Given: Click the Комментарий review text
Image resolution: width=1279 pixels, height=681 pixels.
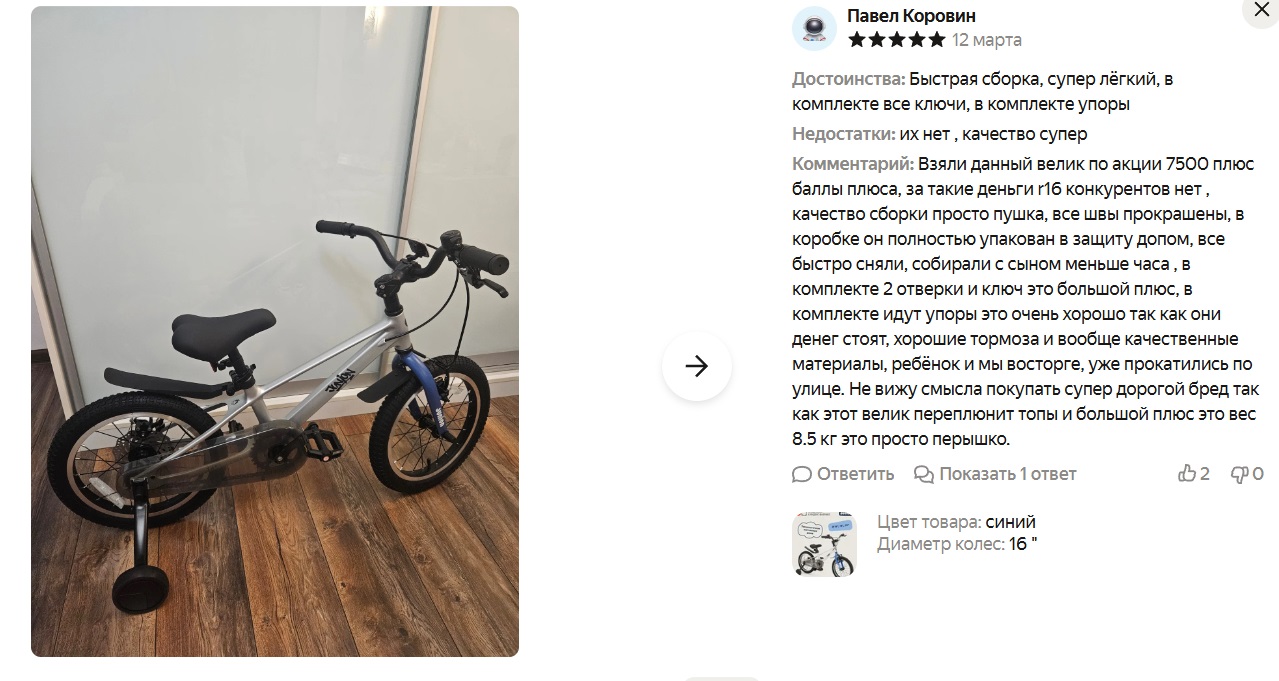Looking at the screenshot, I should pyautogui.click(x=1026, y=301).
